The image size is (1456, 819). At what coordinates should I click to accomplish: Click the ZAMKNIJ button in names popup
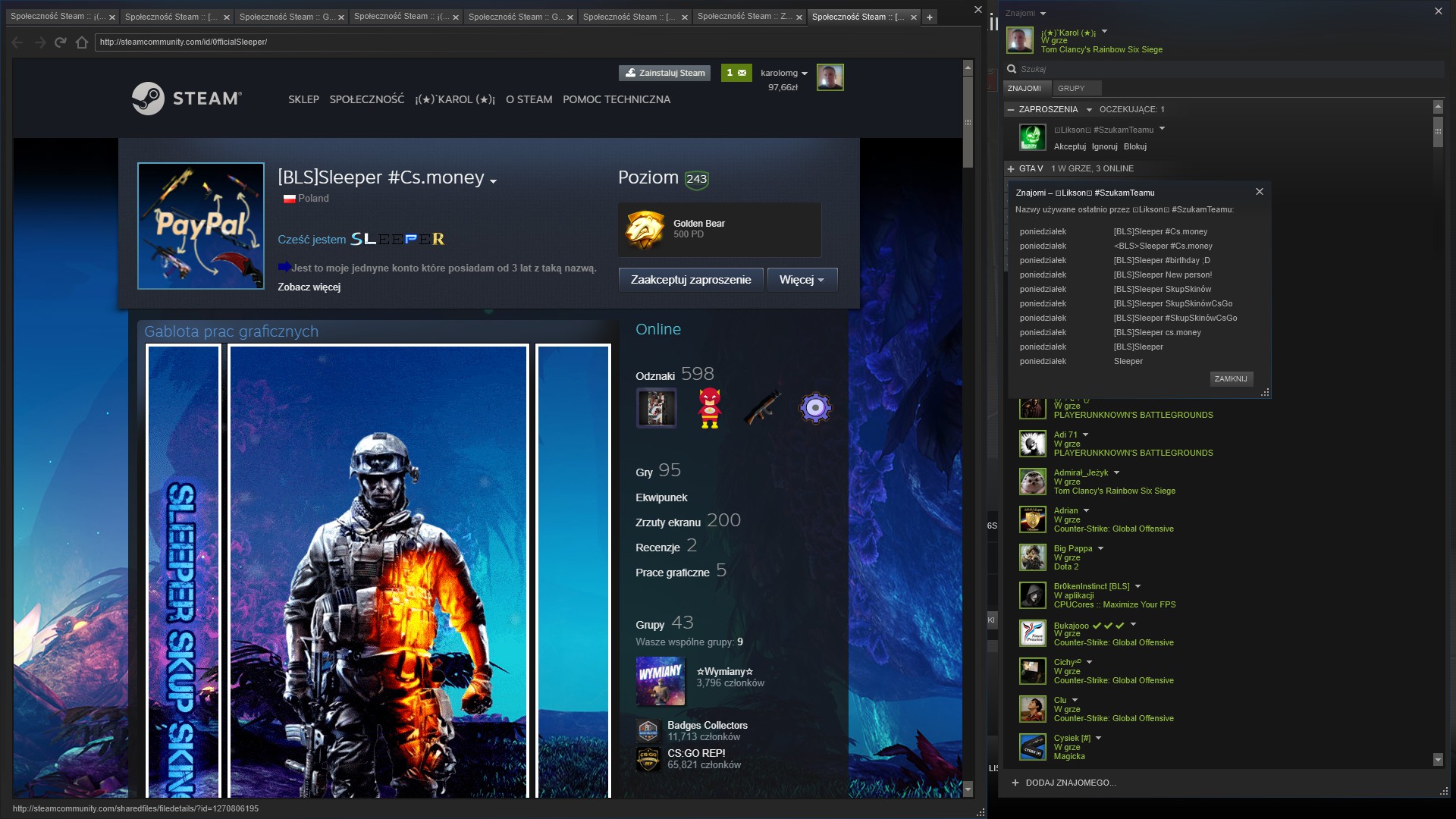click(1230, 378)
